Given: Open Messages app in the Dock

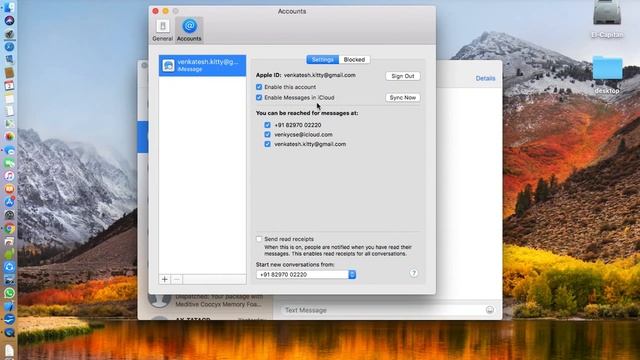Looking at the screenshot, I should (9, 150).
